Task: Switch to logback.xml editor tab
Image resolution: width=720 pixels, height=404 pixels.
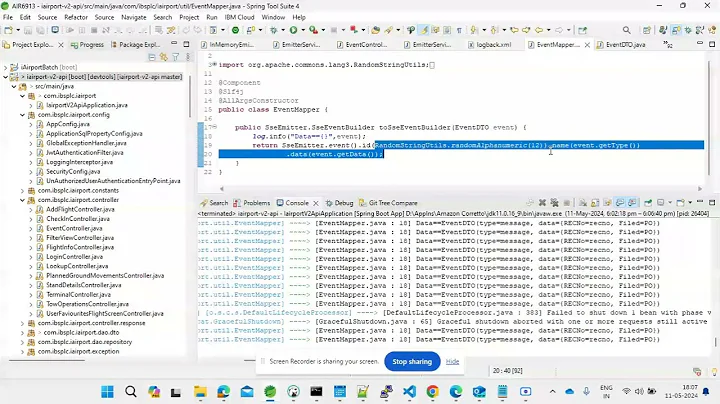Action: pos(489,45)
